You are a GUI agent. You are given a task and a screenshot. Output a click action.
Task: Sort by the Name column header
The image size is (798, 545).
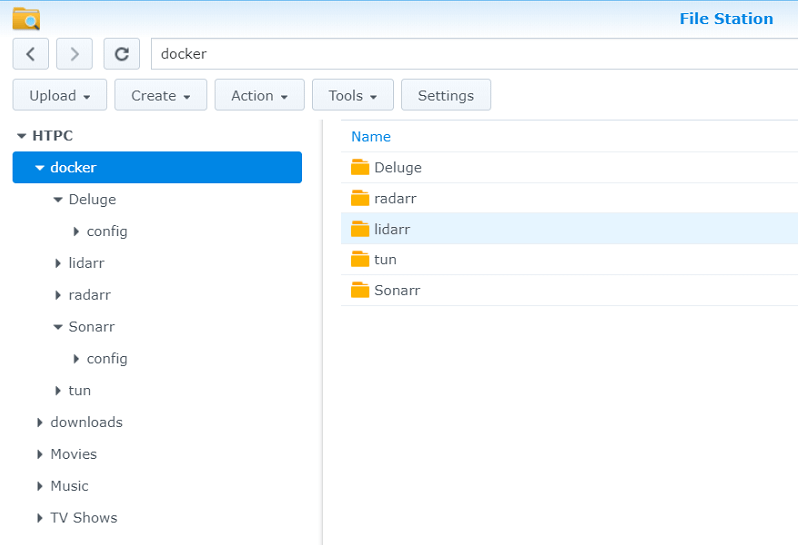(x=371, y=136)
